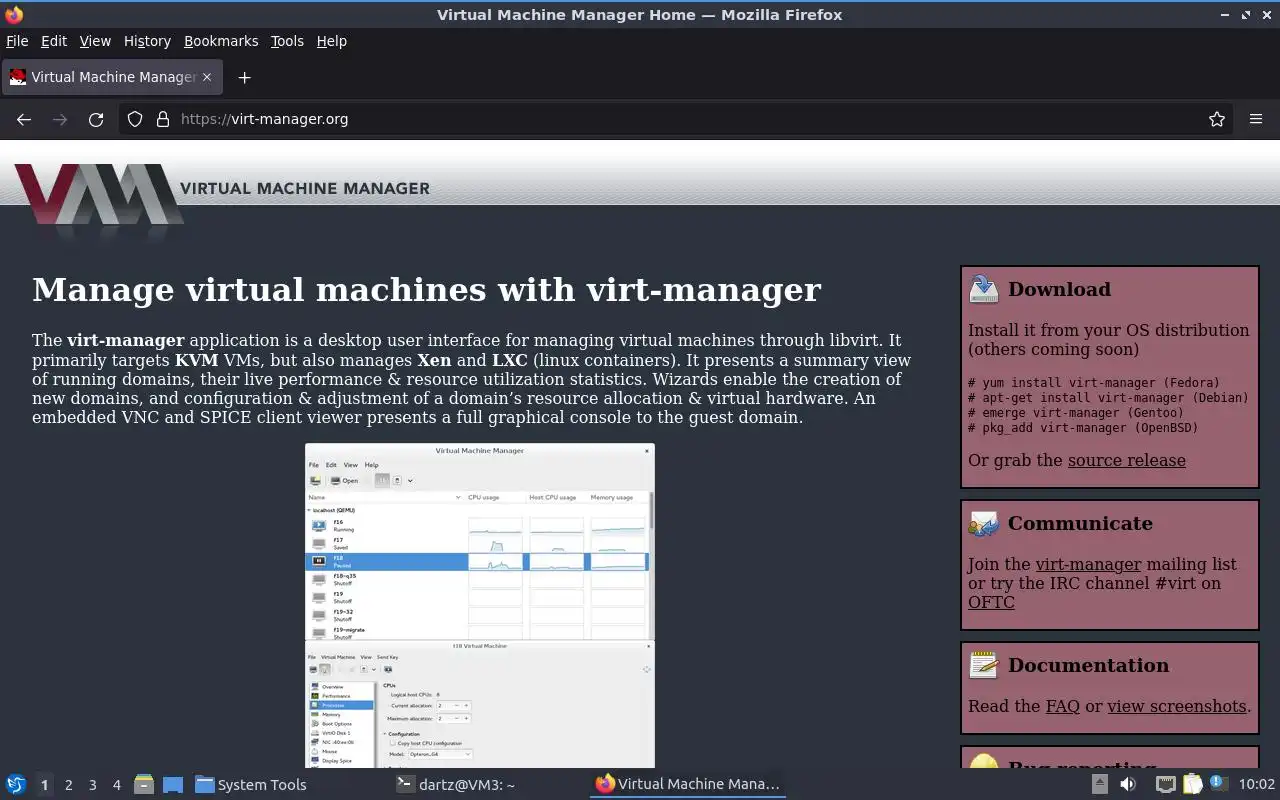Select the Virtual Machine Manager browser tab

click(111, 77)
